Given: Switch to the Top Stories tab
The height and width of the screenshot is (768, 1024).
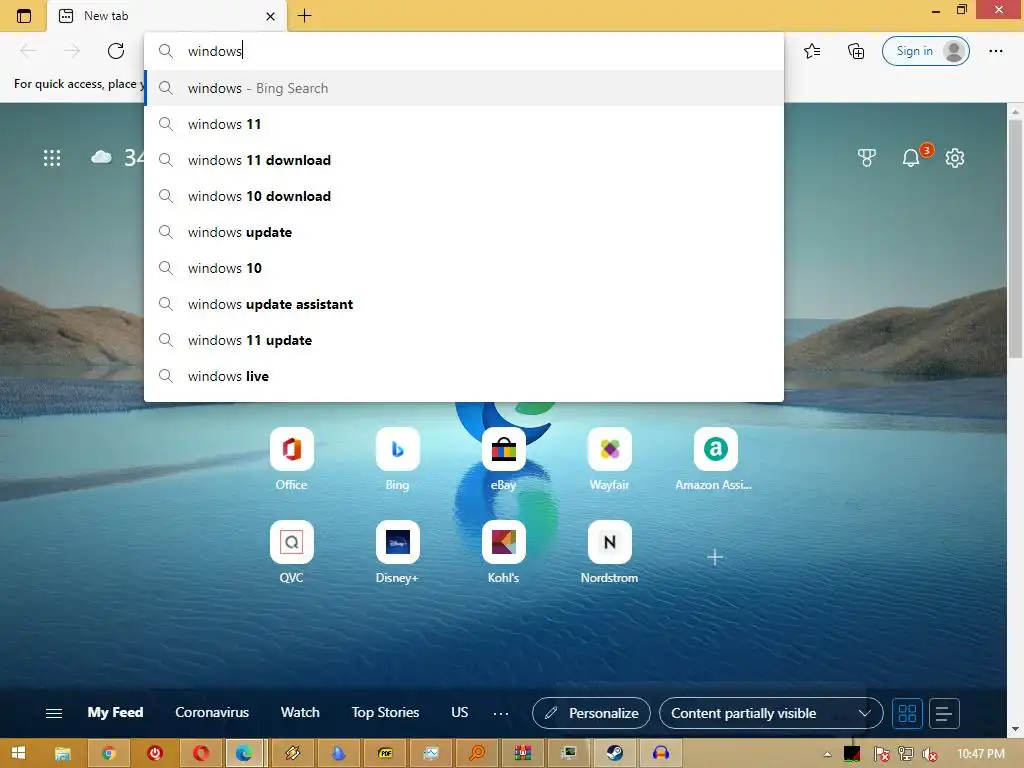Looking at the screenshot, I should tap(385, 712).
